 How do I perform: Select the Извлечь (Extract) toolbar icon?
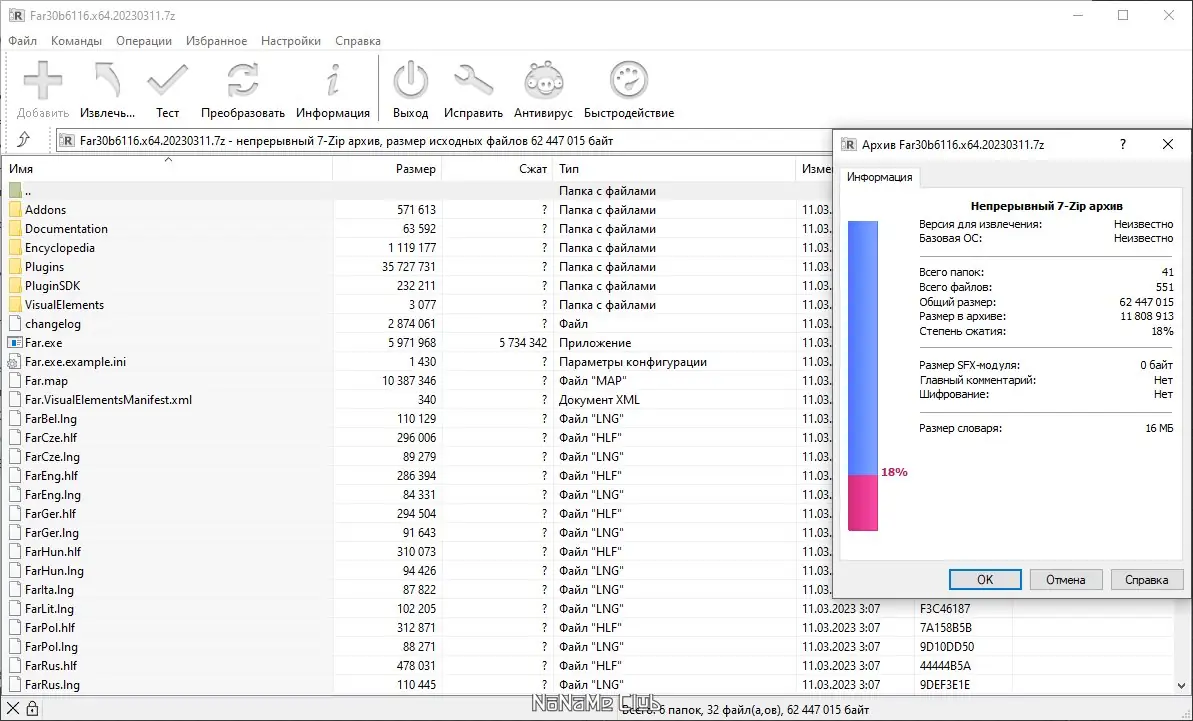pyautogui.click(x=106, y=80)
